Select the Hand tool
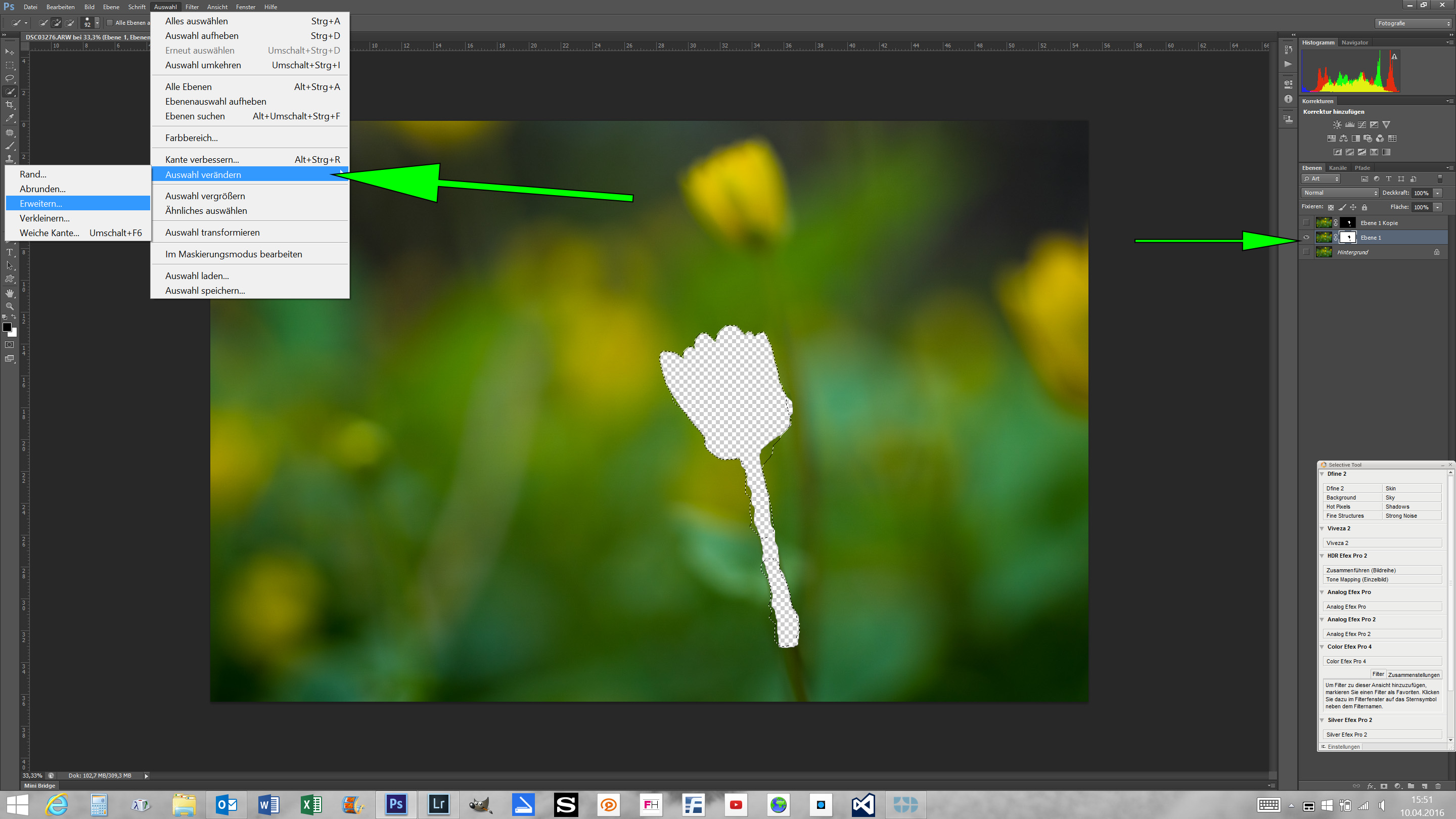The image size is (1456, 819). 10,293
